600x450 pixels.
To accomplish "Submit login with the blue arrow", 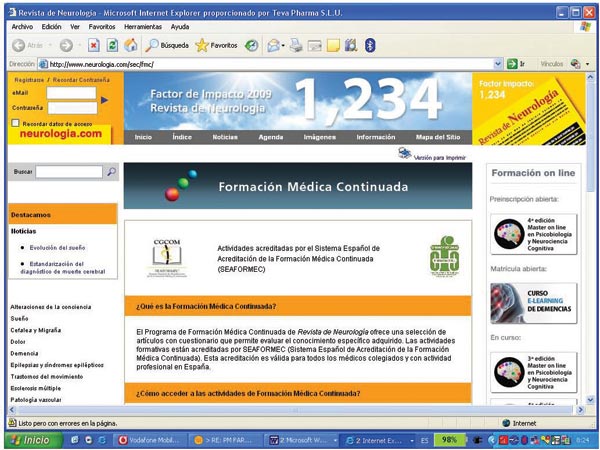I will point(104,100).
